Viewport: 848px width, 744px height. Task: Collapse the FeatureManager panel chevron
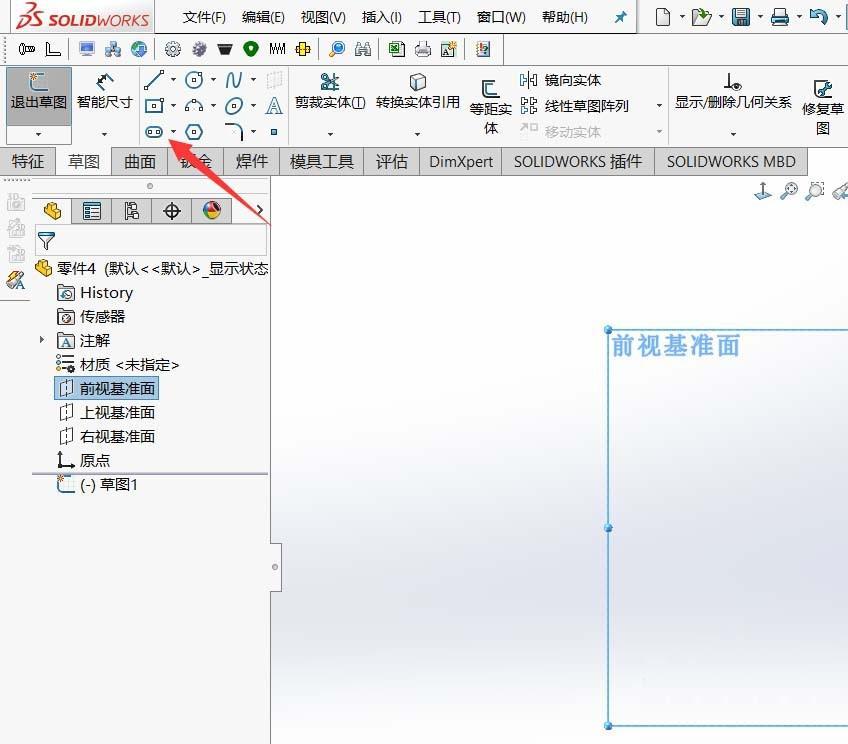coord(262,211)
